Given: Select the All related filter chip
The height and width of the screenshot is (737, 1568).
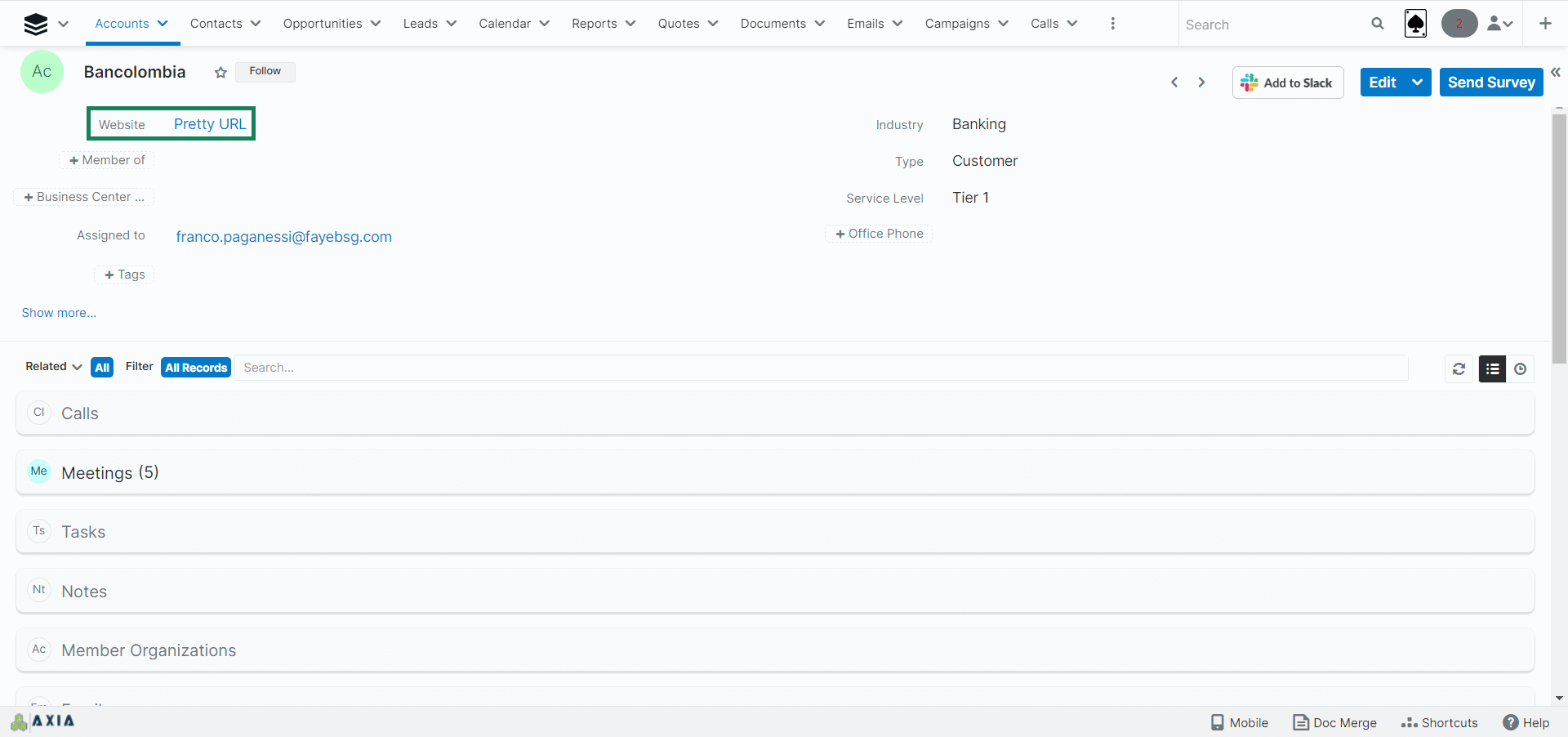Looking at the screenshot, I should coord(102,368).
